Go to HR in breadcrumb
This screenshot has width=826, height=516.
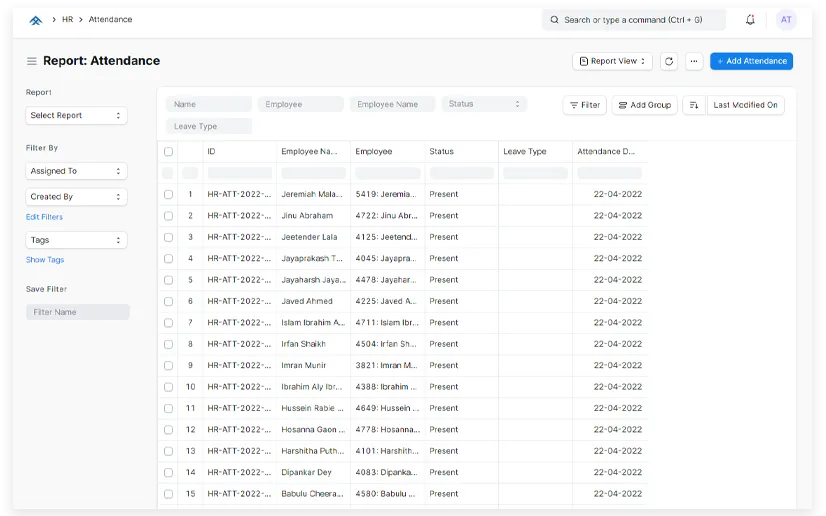(67, 20)
